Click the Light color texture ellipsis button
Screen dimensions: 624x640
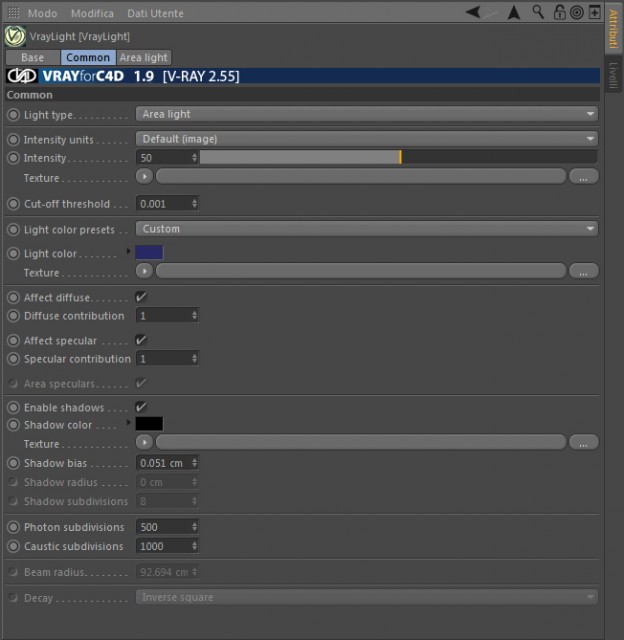coord(584,271)
